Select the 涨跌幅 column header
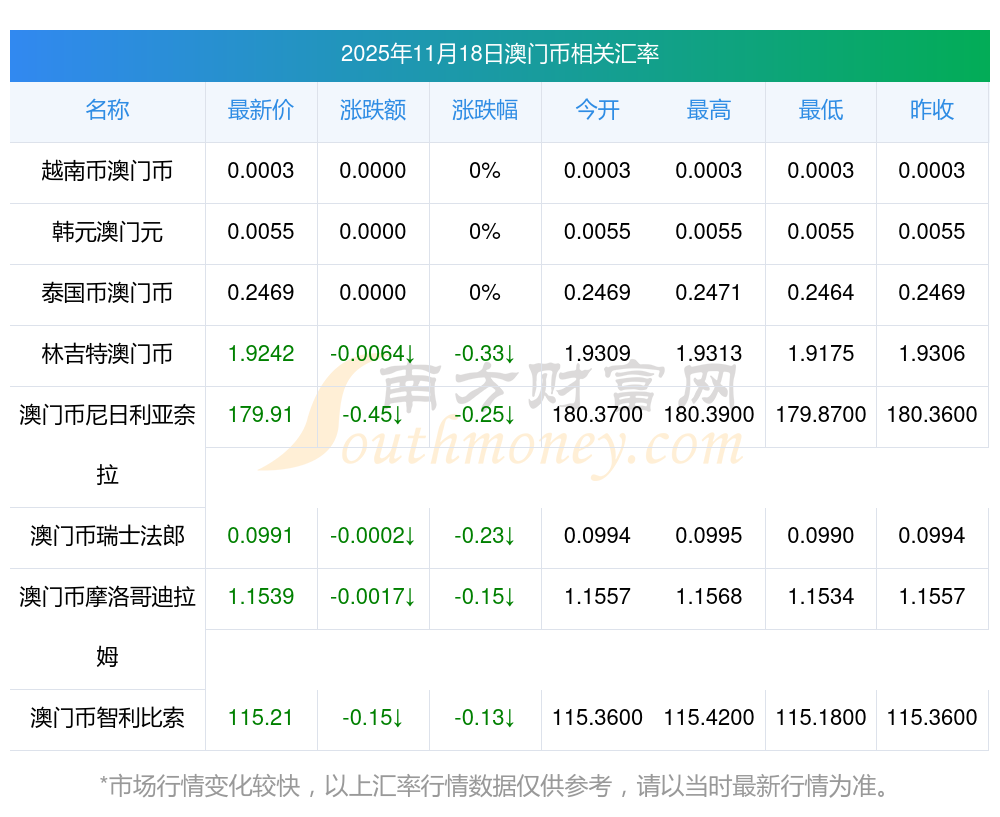The image size is (1000, 817). 485,111
